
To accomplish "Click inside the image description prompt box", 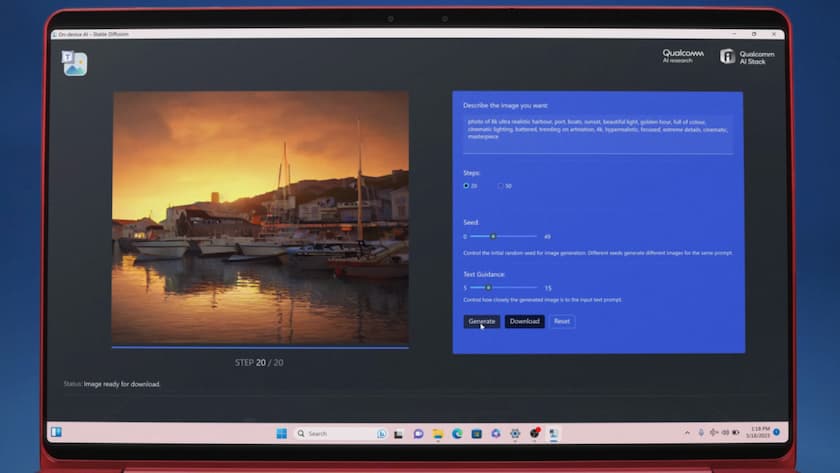I will 597,134.
